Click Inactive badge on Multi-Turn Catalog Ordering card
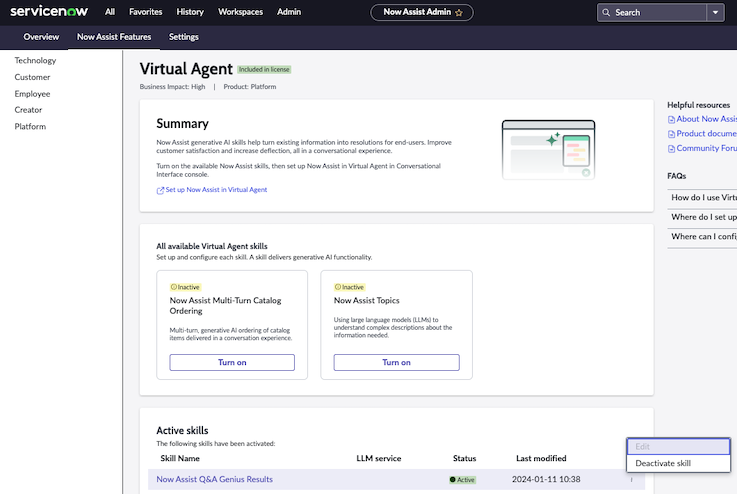737x494 pixels. [x=185, y=287]
